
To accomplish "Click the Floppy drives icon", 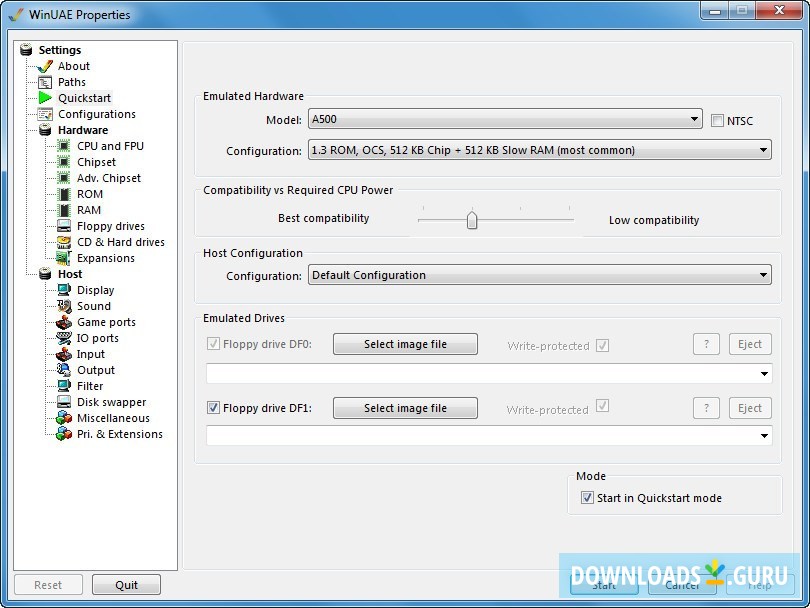I will click(x=64, y=226).
